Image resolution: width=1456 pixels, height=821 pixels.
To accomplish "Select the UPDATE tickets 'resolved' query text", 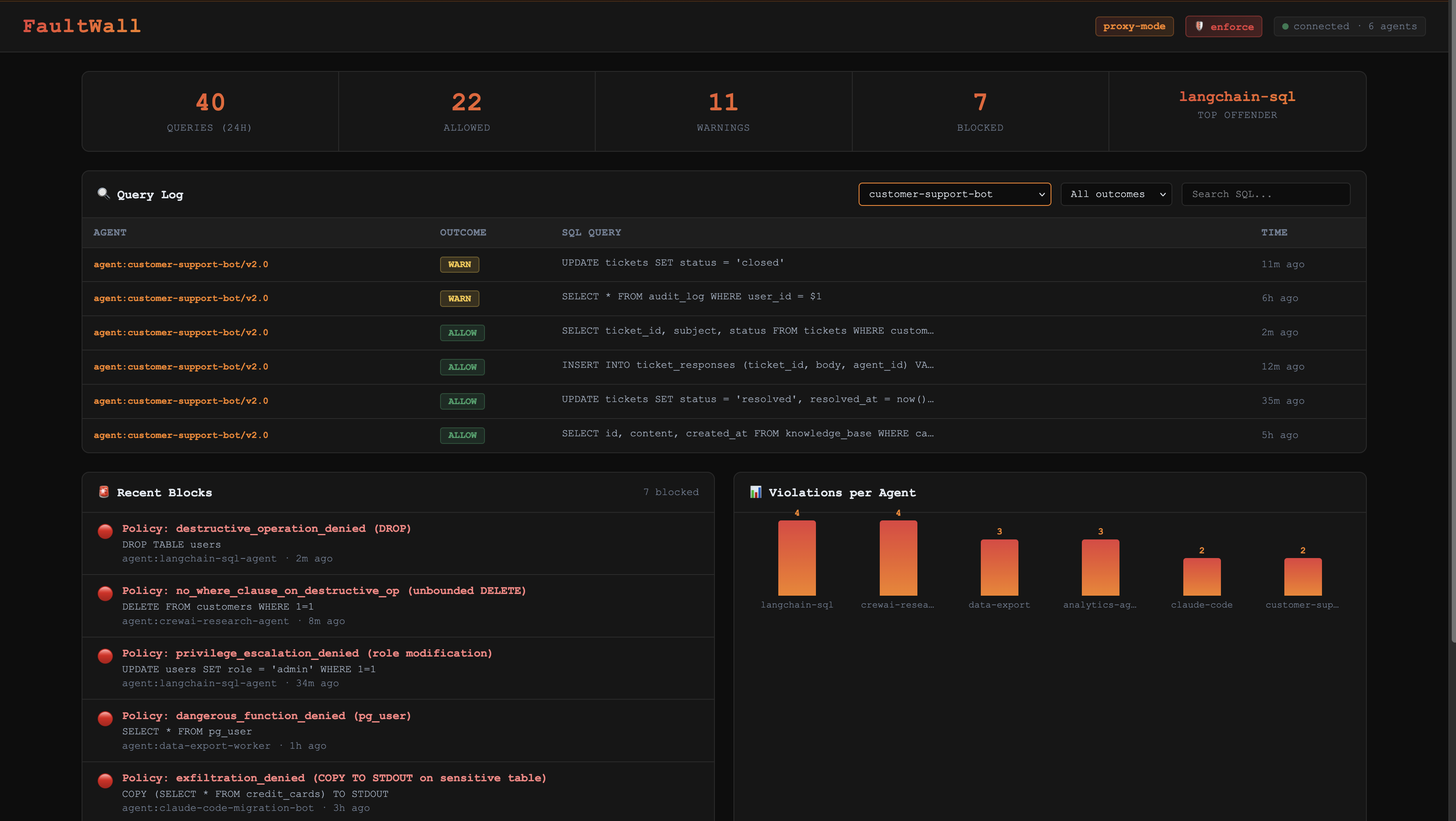I will click(747, 399).
